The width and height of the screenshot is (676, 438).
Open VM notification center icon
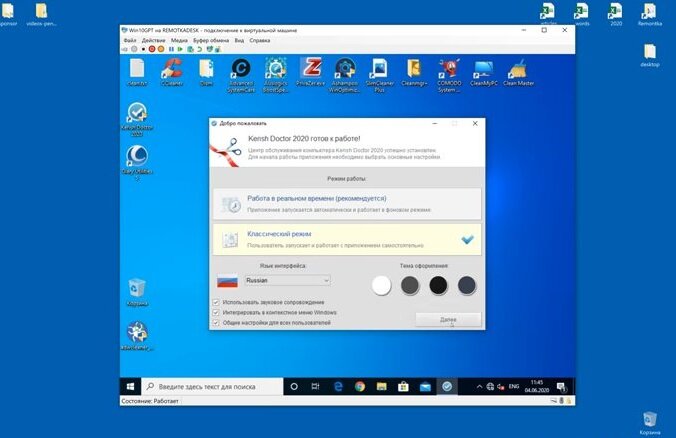coord(561,387)
